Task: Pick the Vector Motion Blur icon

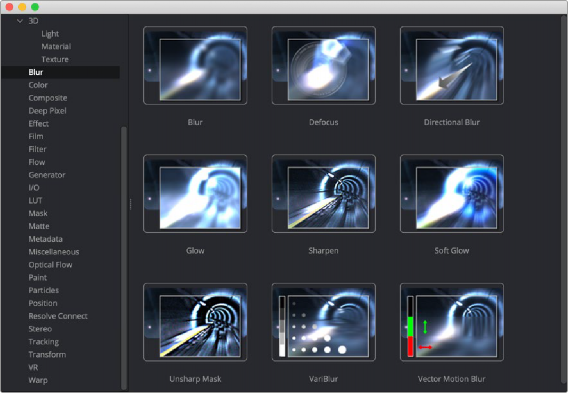Action: click(x=452, y=322)
